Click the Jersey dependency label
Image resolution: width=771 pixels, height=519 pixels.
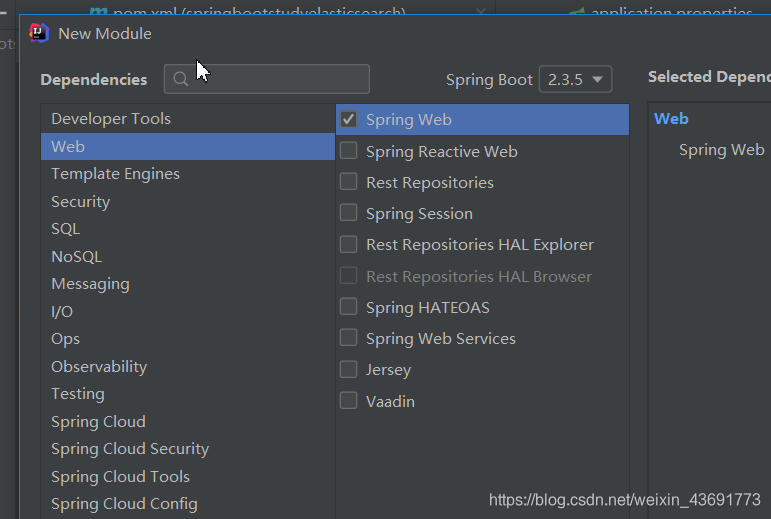point(388,370)
